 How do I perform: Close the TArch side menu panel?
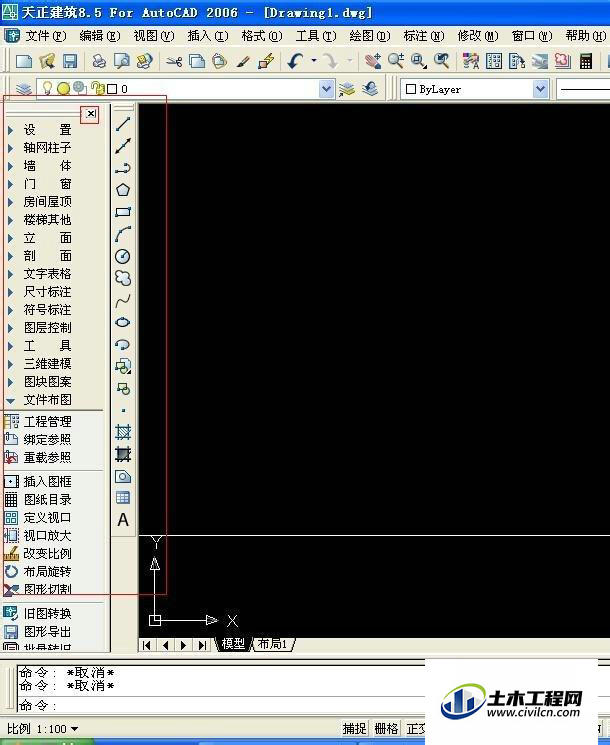(91, 114)
